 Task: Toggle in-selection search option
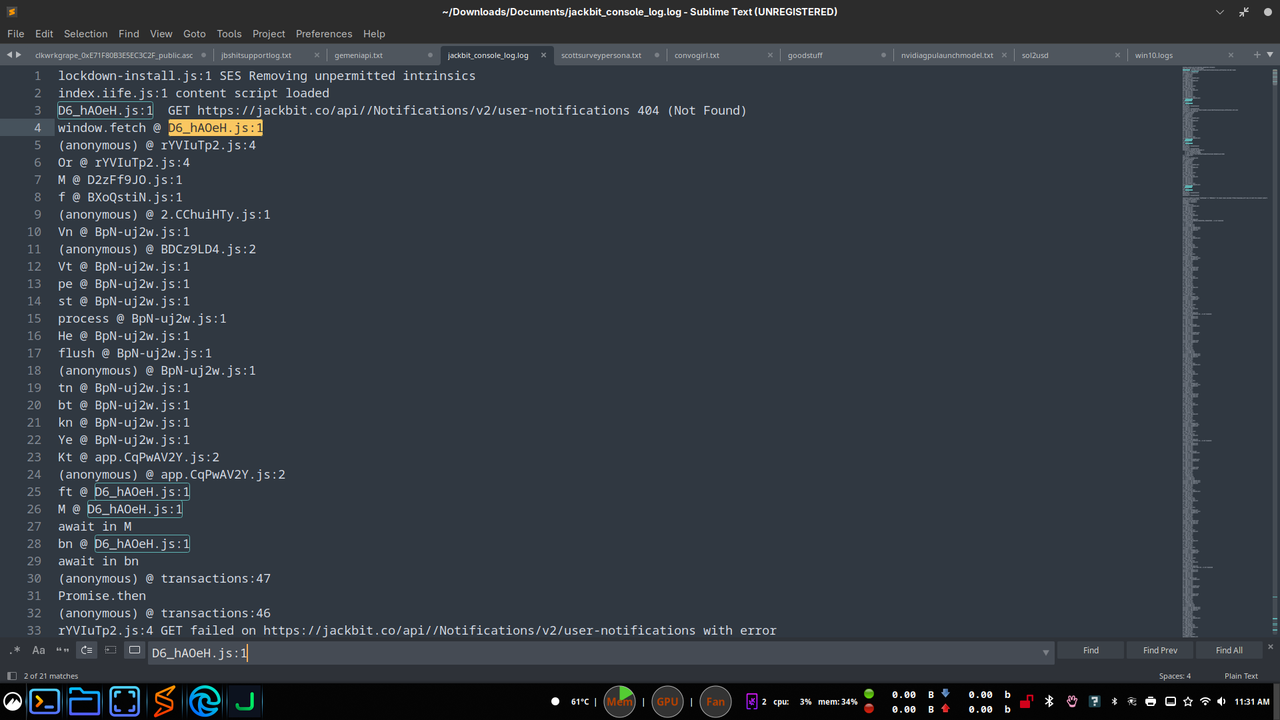click(111, 651)
